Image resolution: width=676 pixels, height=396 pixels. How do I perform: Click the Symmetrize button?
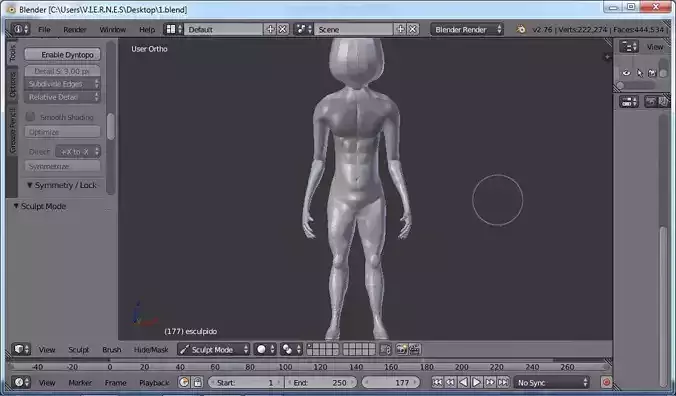[x=63, y=166]
